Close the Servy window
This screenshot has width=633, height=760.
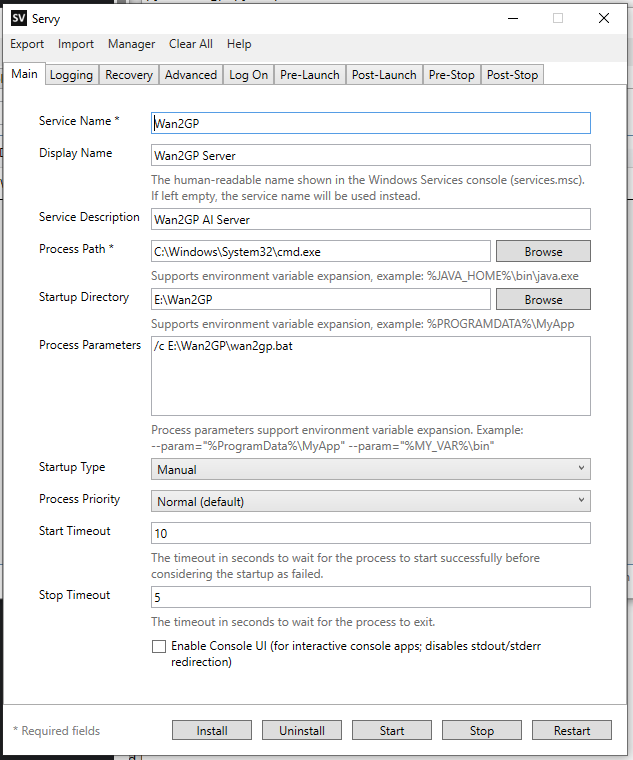click(x=603, y=18)
